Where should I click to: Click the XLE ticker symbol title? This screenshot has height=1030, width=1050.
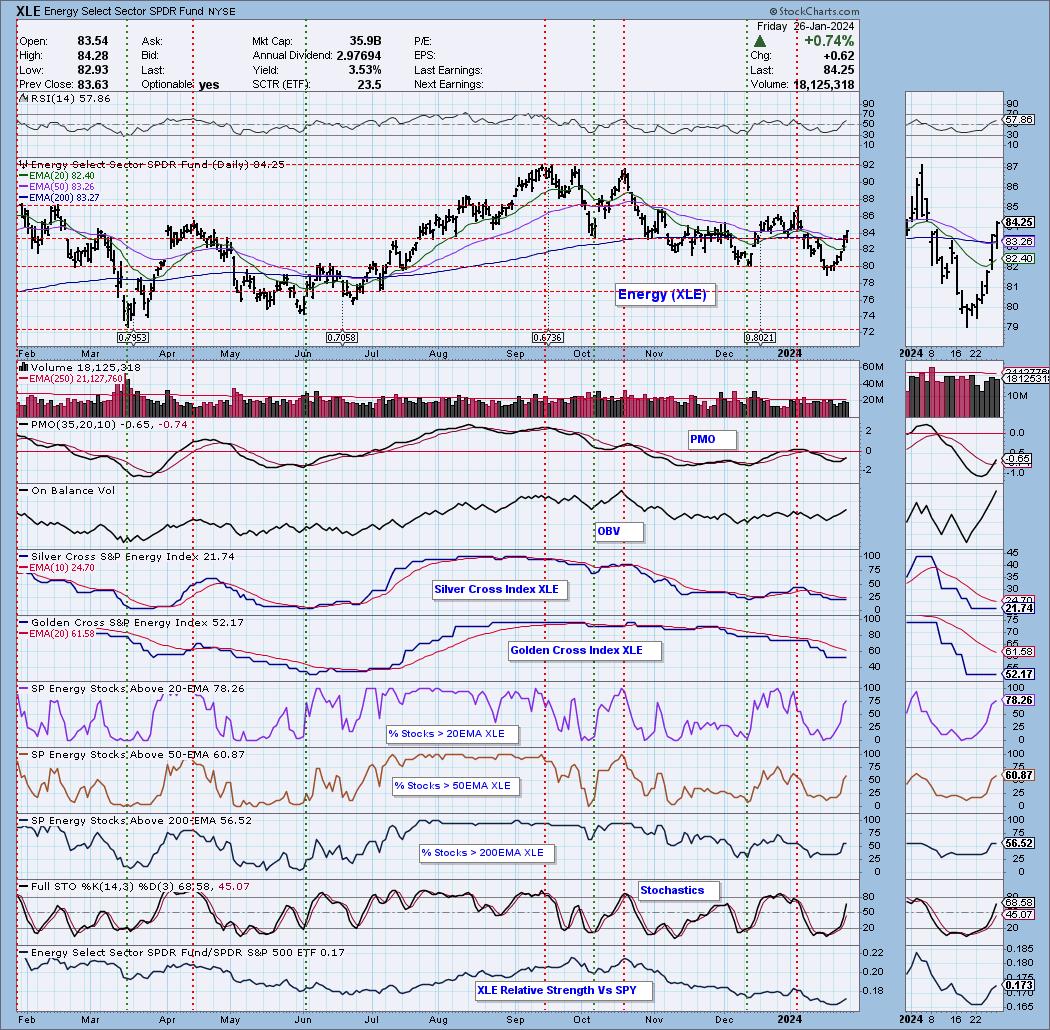coord(29,11)
